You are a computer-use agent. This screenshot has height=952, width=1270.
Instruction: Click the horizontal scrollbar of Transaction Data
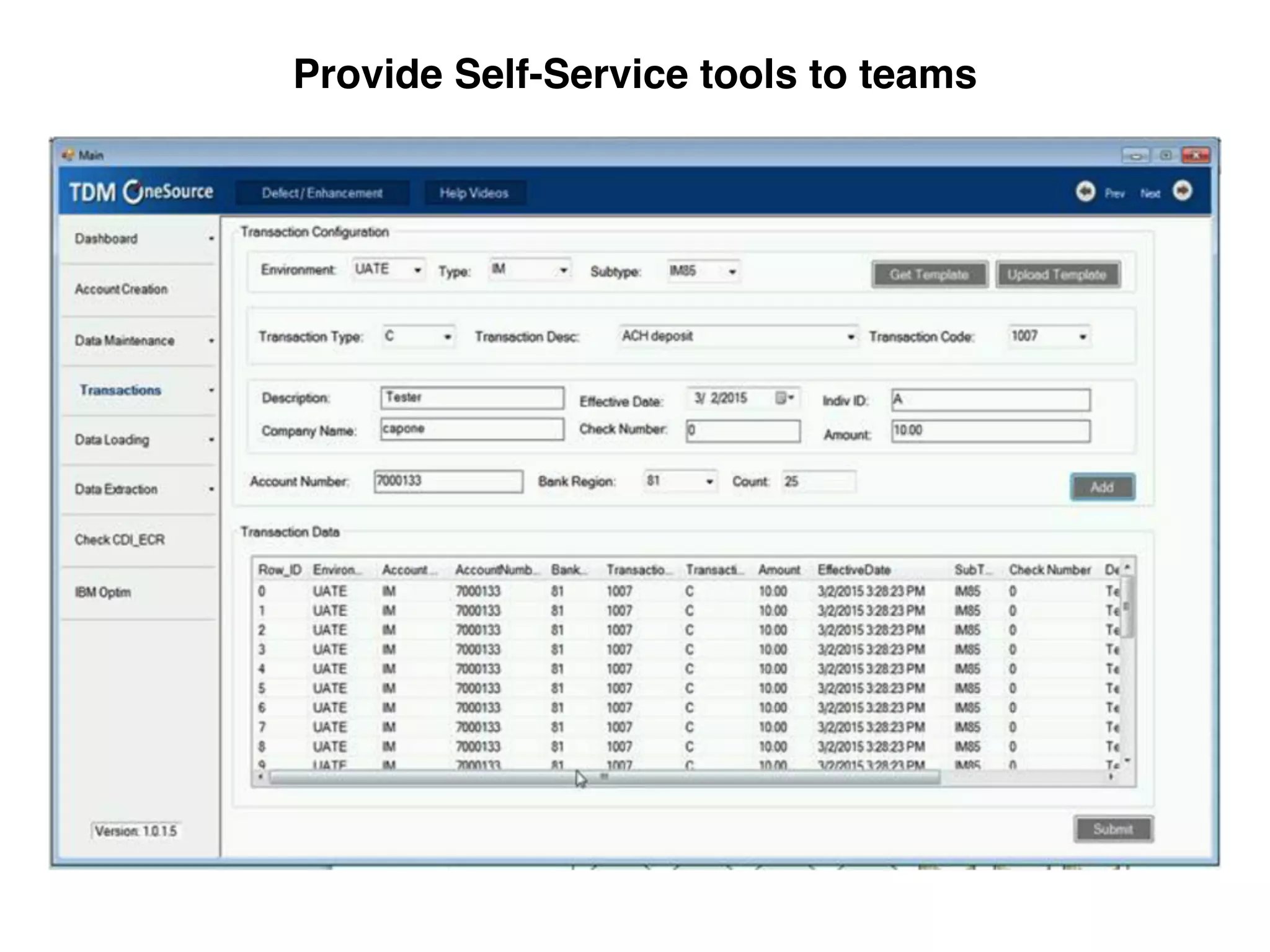(x=605, y=777)
